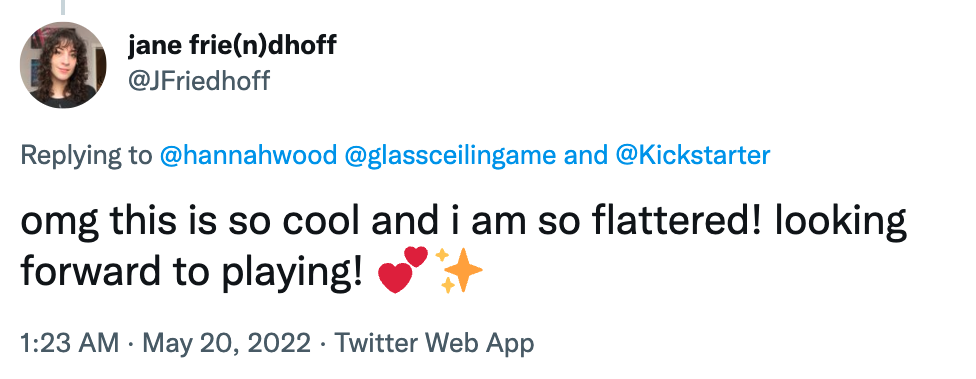Click the two red hearts emoji
976x379 pixels.
click(x=403, y=269)
